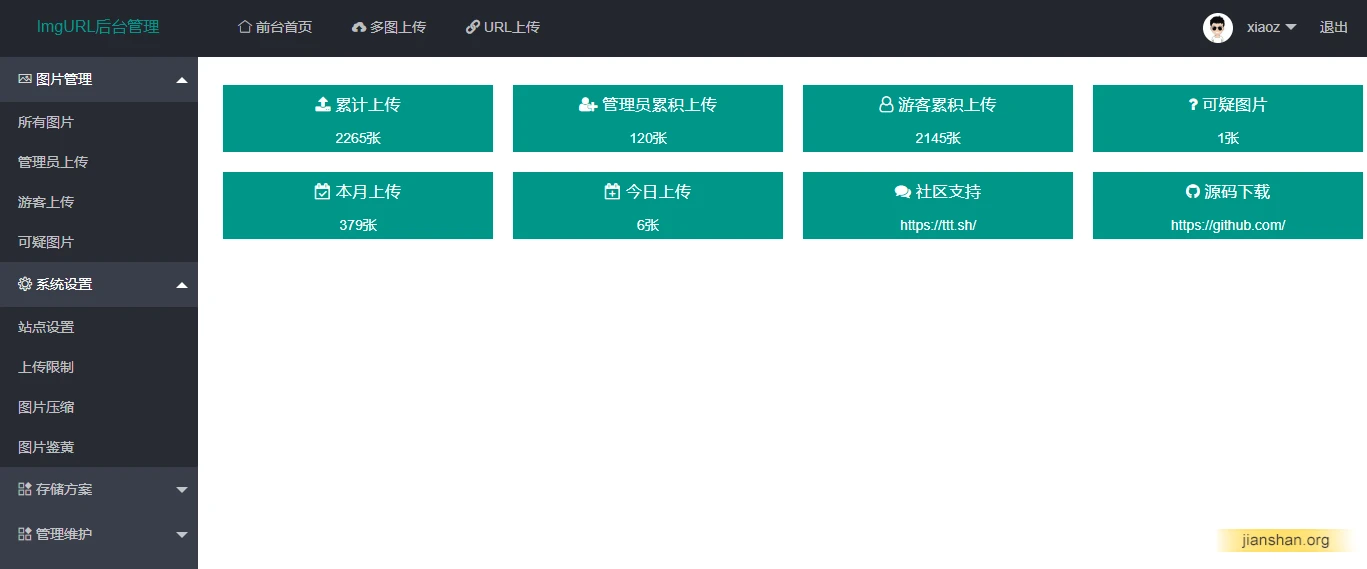Expand the 管理维护 section arrow

pyautogui.click(x=182, y=535)
